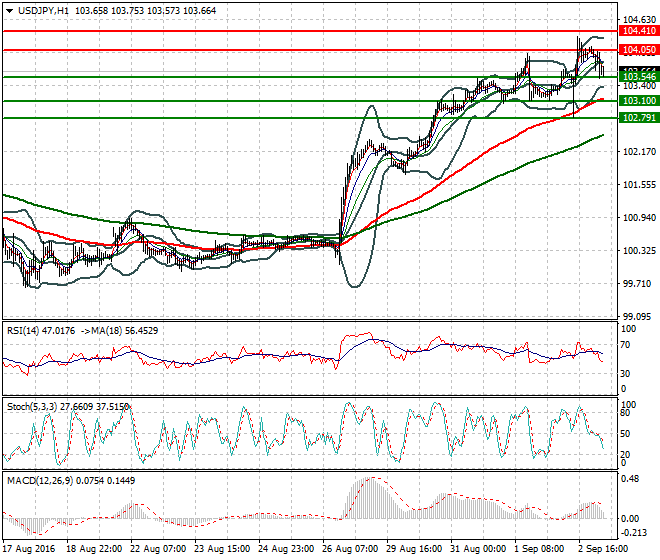Click the 1 Sep 08:00 time label
660x560 pixels.
click(540, 549)
